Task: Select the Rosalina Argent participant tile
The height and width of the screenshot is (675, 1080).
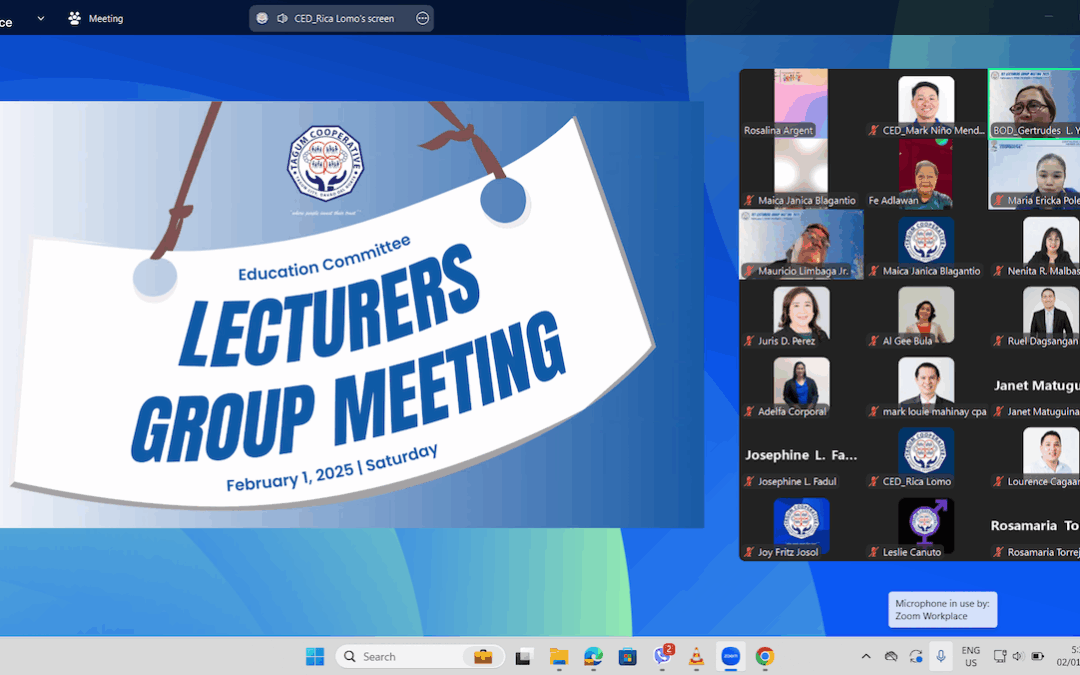Action: coord(801,103)
